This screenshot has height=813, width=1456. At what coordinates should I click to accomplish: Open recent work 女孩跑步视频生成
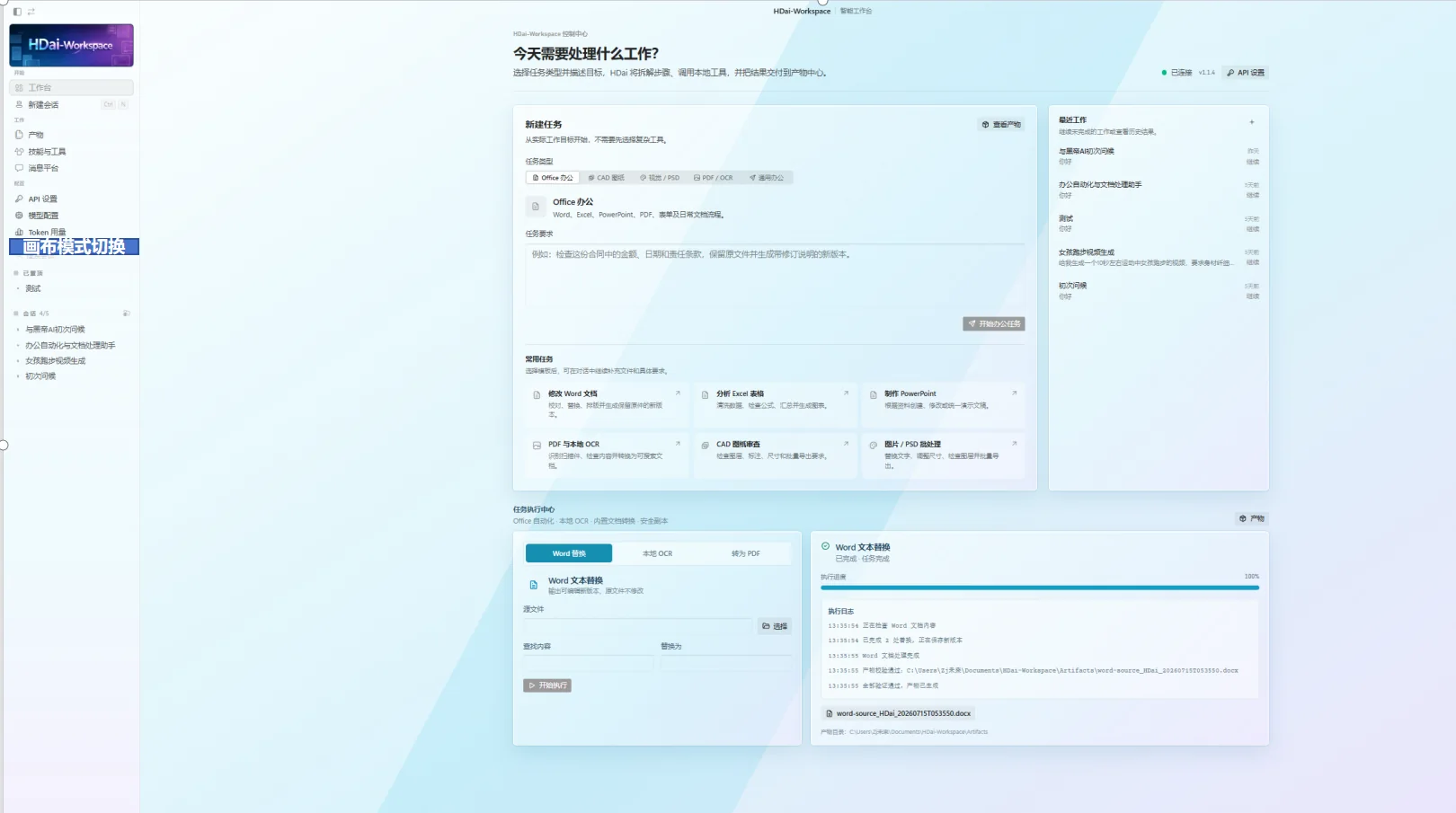pyautogui.click(x=1159, y=258)
